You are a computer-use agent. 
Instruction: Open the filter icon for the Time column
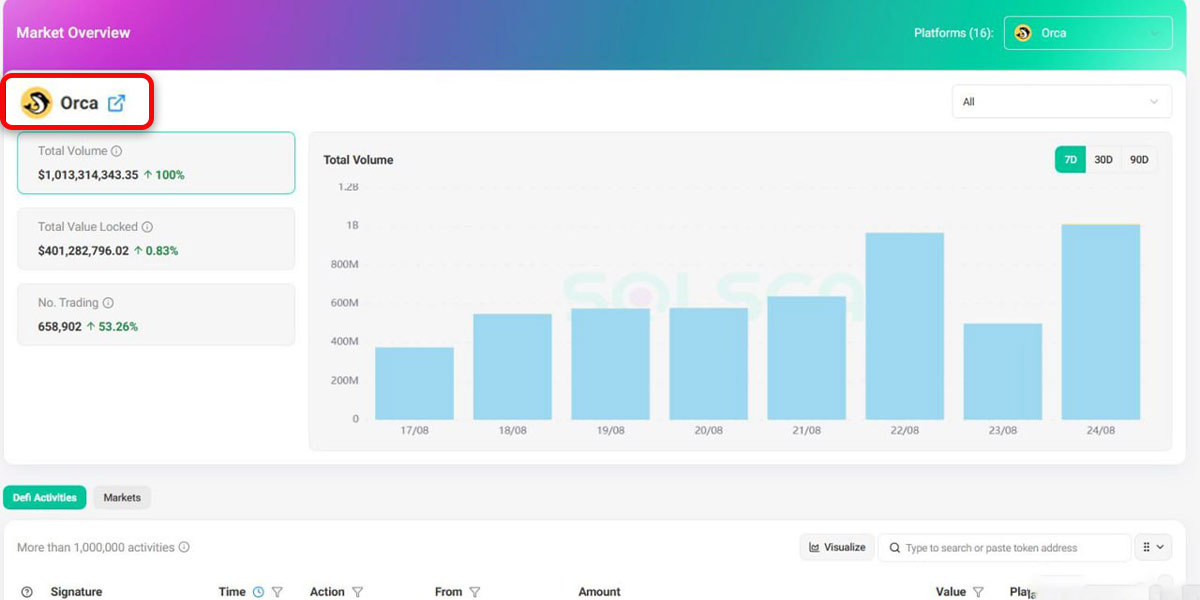pos(277,592)
